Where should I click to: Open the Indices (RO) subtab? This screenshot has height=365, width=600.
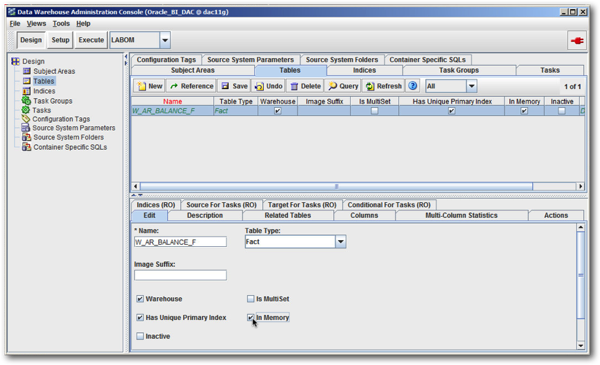coord(156,205)
